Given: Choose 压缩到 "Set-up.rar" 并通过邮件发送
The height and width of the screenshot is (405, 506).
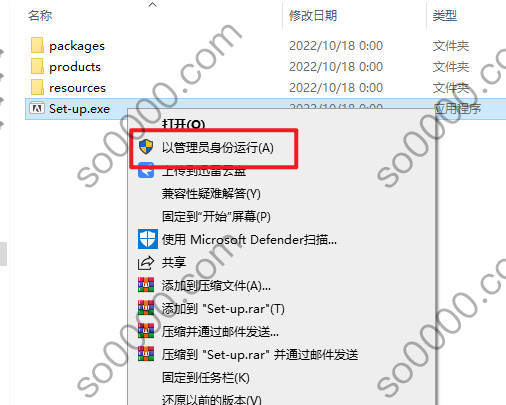Looking at the screenshot, I should pos(260,355).
